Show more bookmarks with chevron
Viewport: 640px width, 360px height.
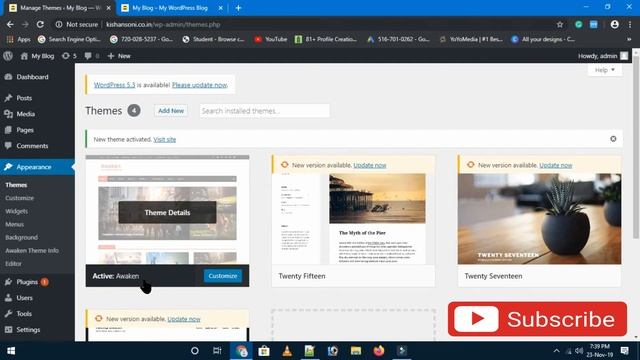629,39
